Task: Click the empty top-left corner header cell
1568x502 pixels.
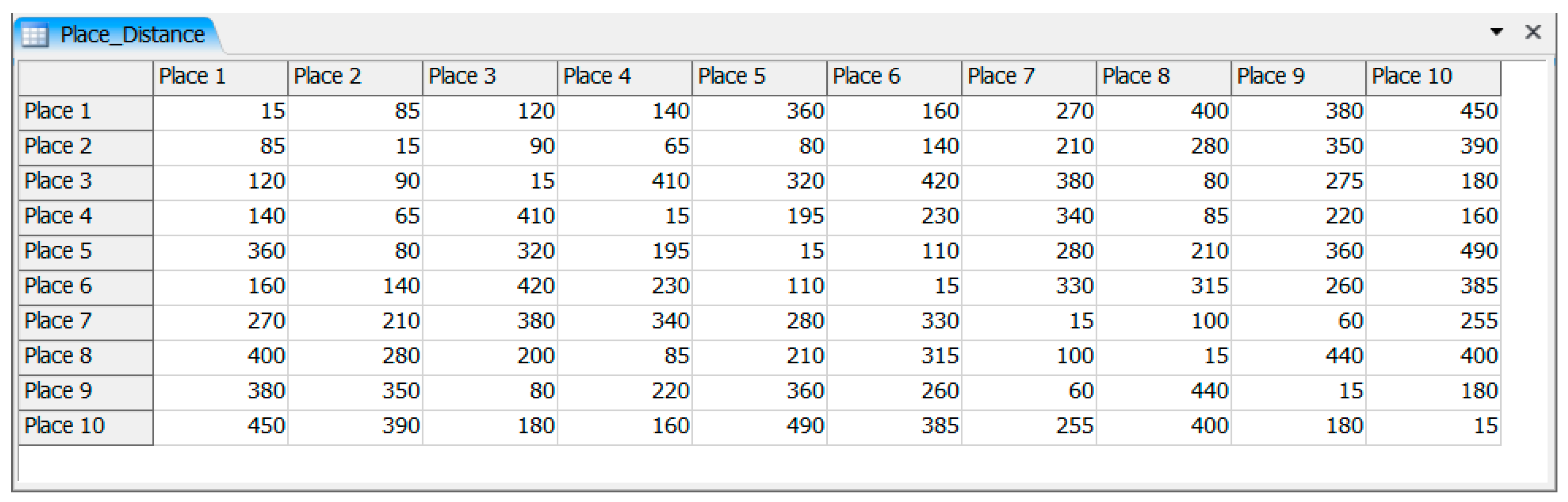Action: pos(85,77)
